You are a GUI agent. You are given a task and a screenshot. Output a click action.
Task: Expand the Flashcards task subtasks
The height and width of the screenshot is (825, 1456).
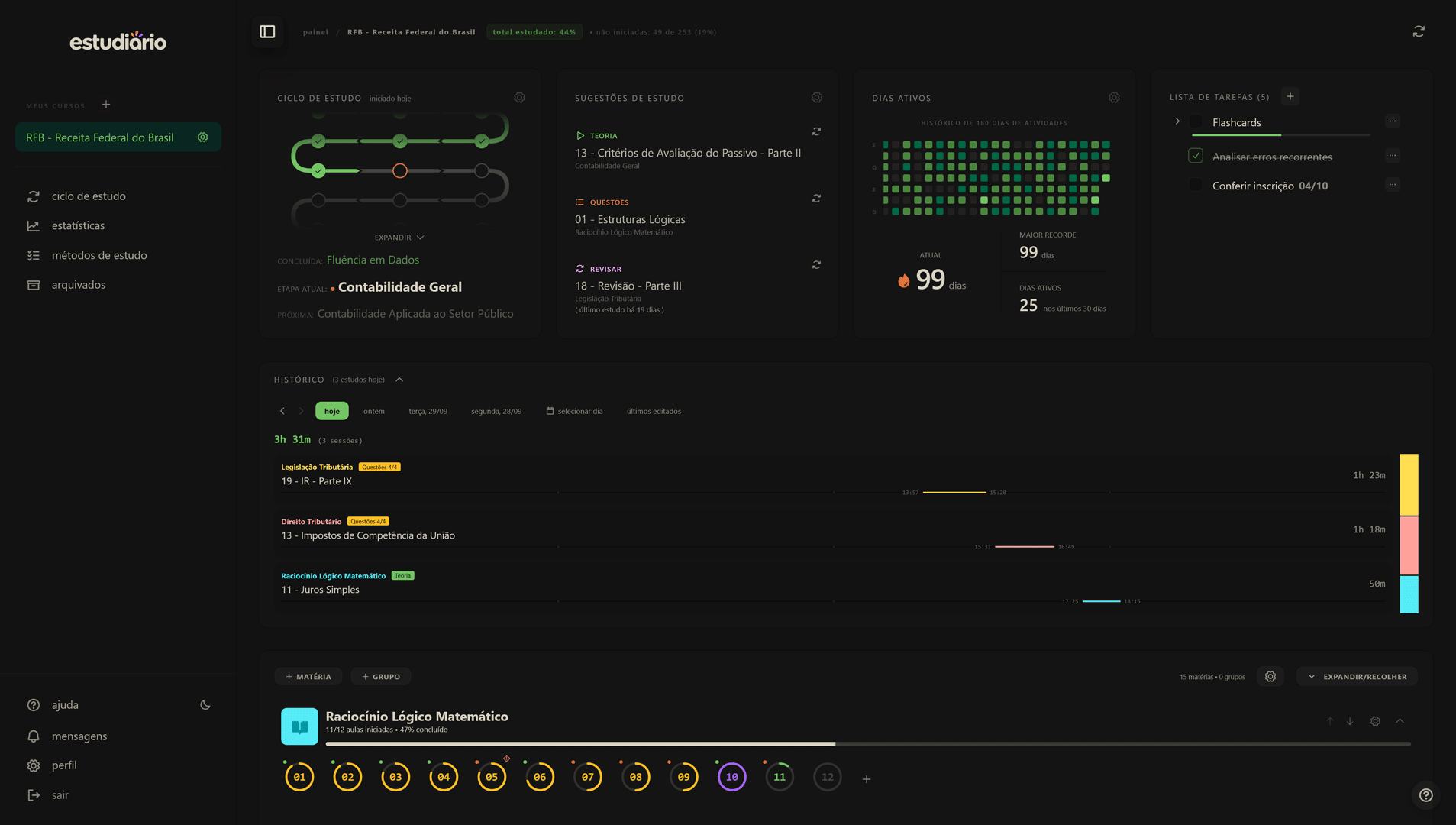point(1177,121)
